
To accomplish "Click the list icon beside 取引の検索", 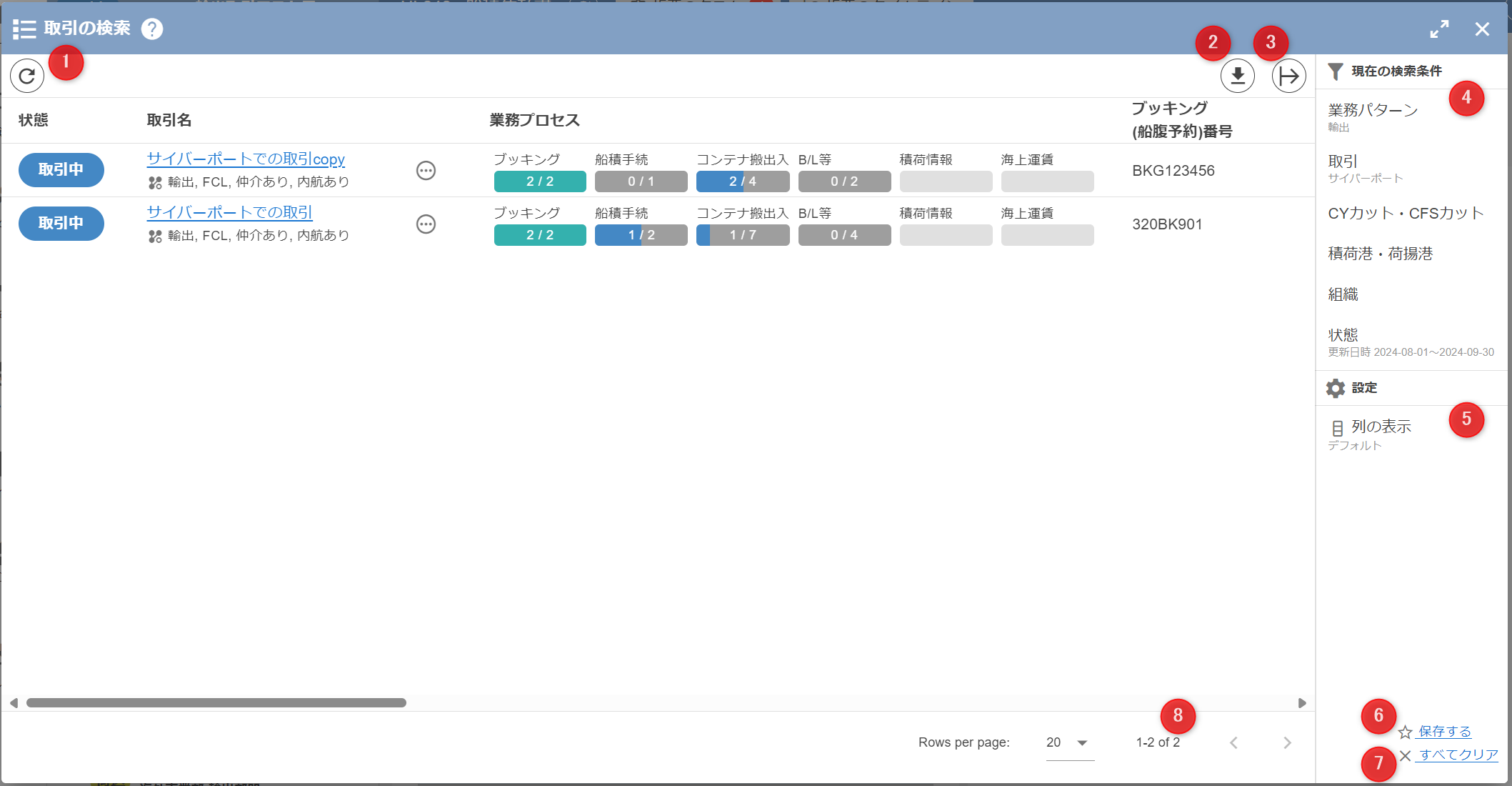I will [24, 29].
